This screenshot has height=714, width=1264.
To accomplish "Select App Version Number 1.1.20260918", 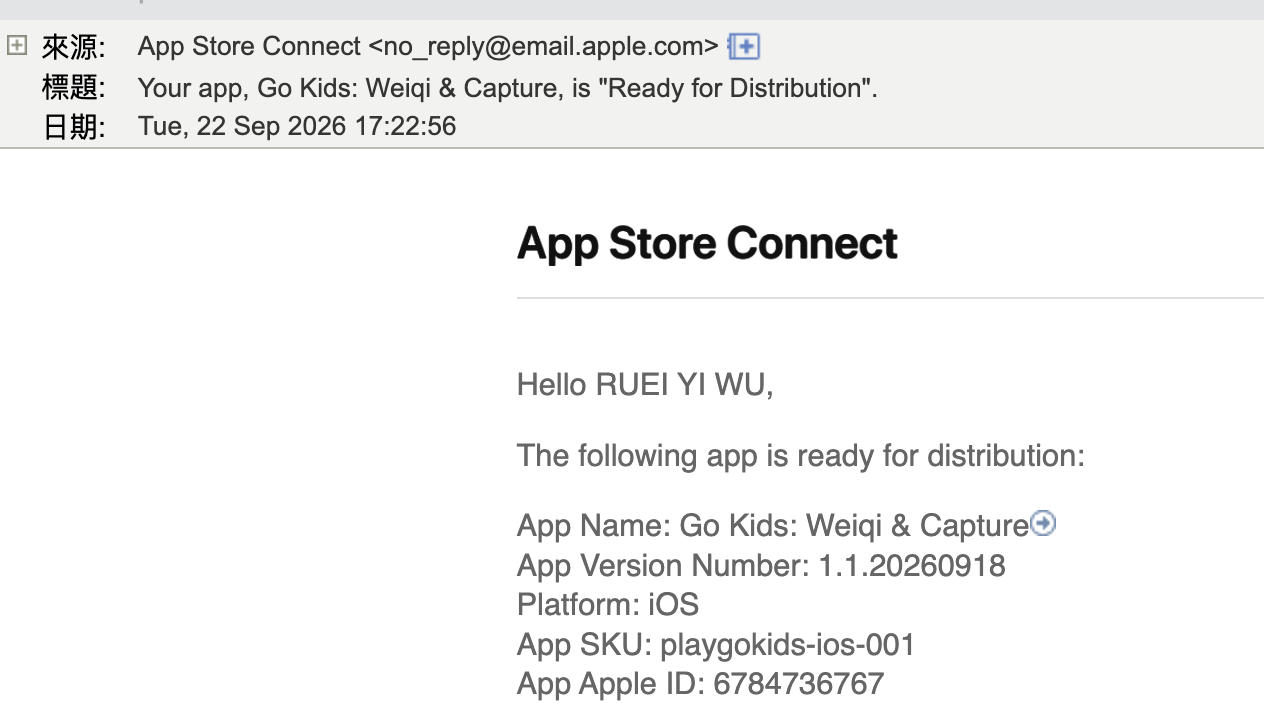I will pos(761,565).
